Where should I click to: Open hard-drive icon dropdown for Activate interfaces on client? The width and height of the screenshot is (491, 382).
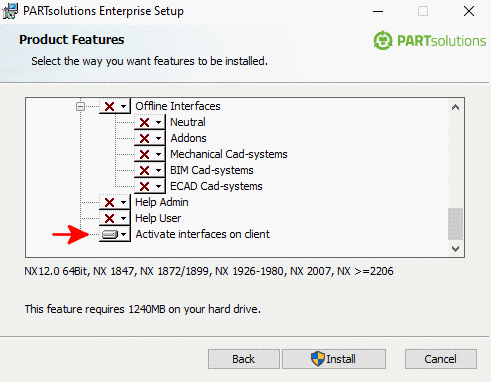pos(115,234)
